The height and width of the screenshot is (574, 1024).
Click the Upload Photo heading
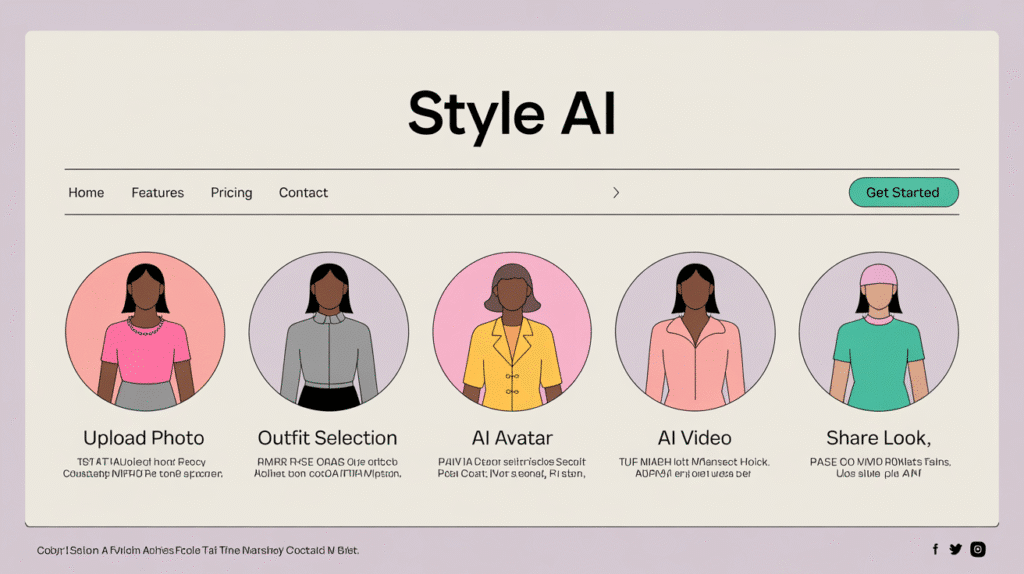point(144,438)
